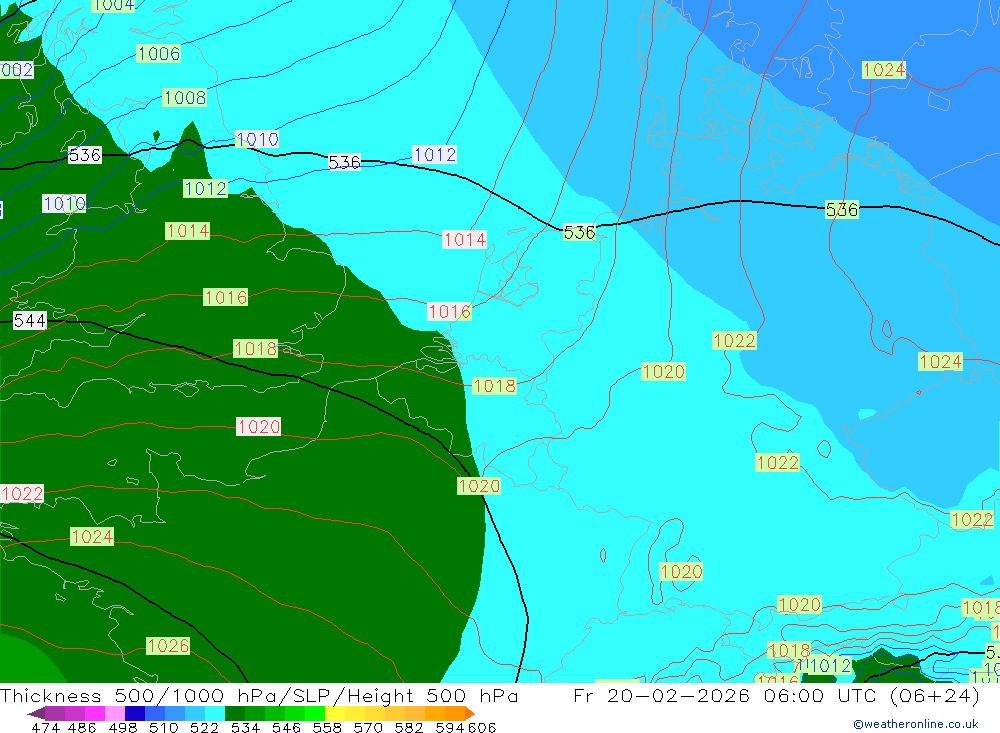Click the bright yellow 558 legend swatch
This screenshot has width=1000, height=733.
[335, 713]
